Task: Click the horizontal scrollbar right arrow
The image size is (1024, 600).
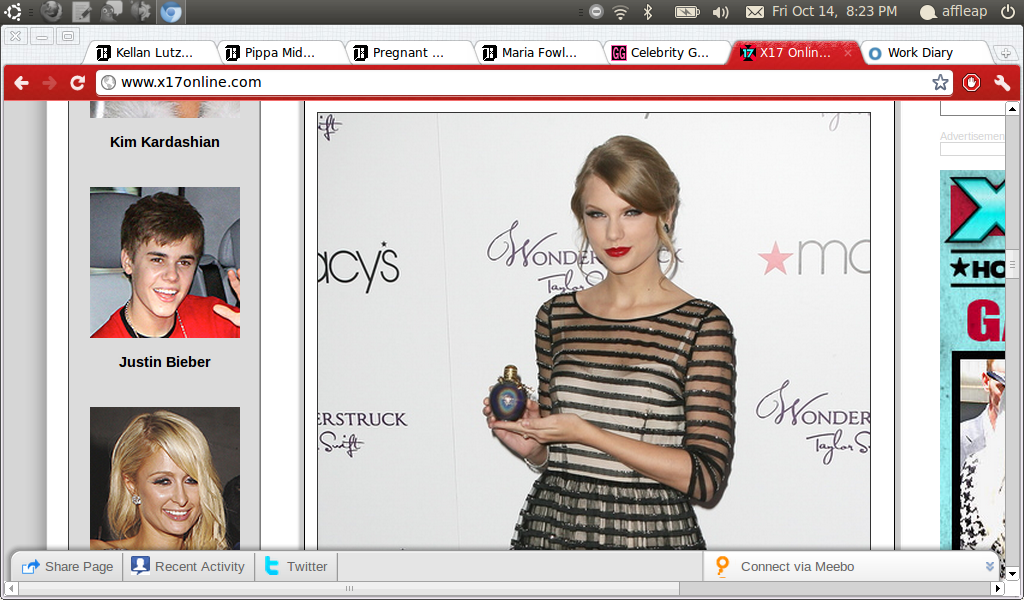Action: tap(997, 589)
